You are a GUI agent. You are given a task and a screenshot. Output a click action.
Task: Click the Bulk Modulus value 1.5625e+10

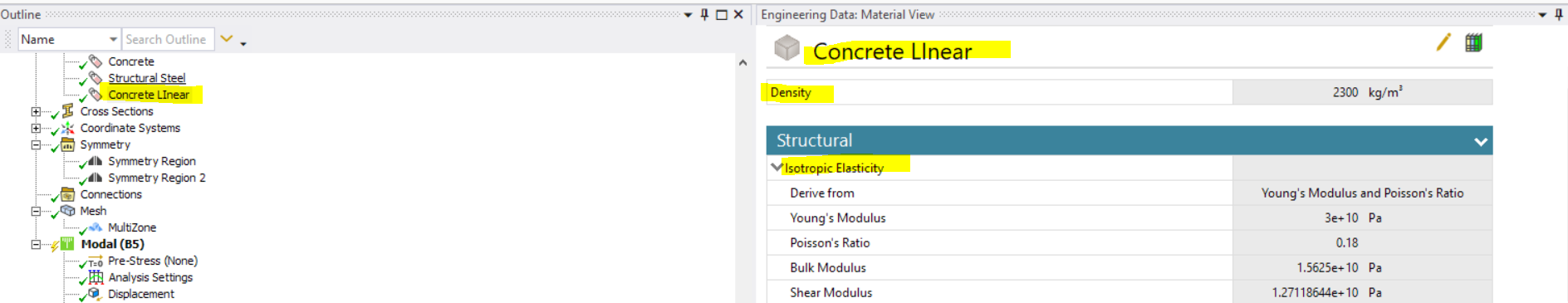1362,267
